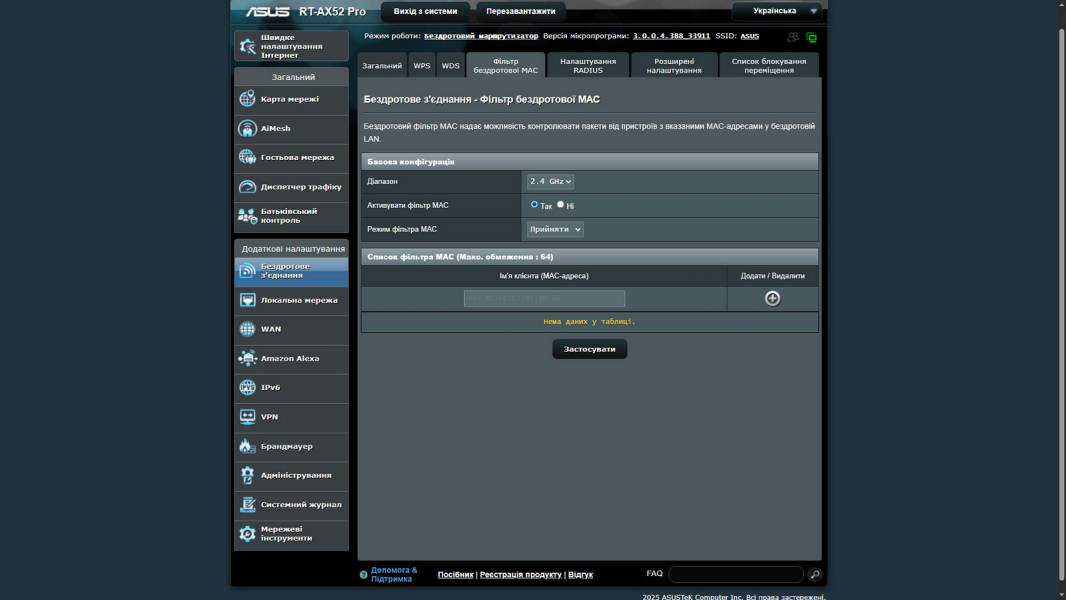Select Так radio to enable MAC filter

[x=535, y=204]
